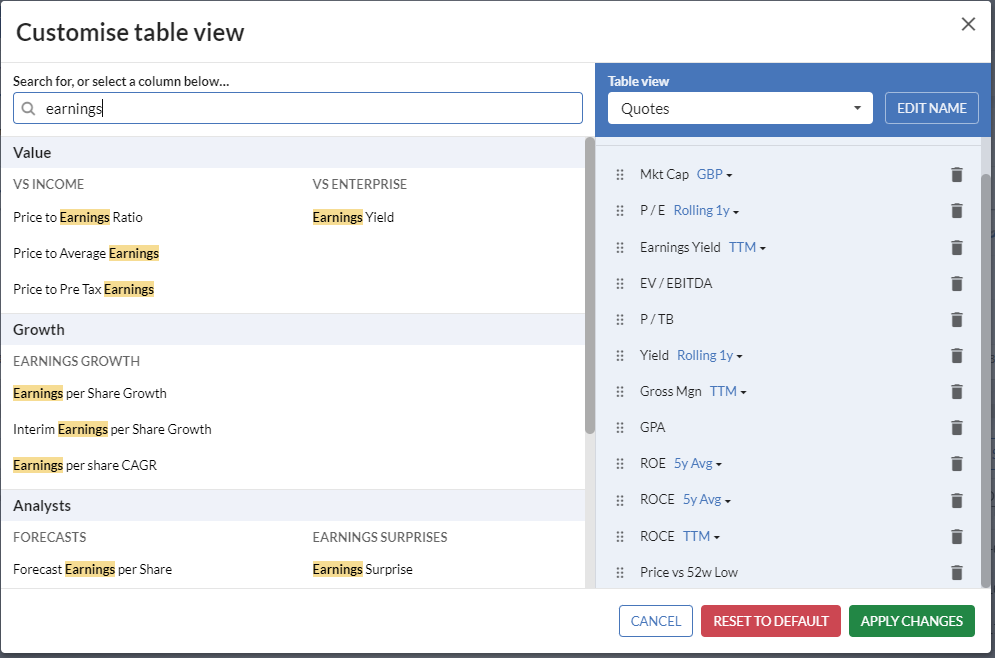Viewport: 995px width, 658px height.
Task: Delete the Gross Mgn column
Action: point(957,392)
